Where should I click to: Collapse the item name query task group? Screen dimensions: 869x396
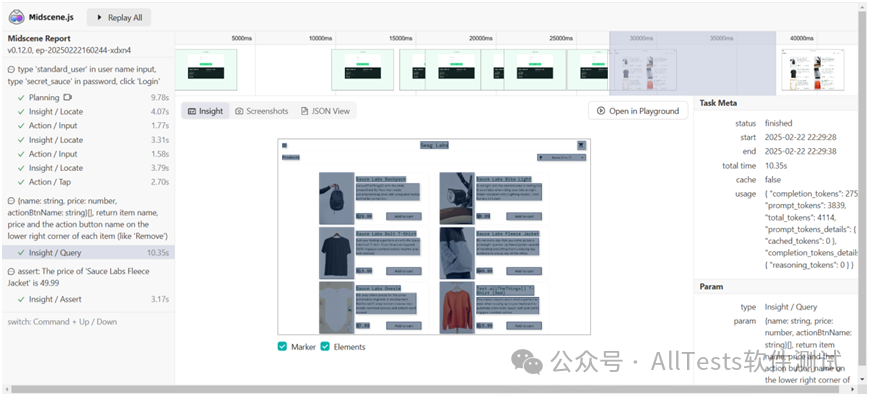(11, 201)
